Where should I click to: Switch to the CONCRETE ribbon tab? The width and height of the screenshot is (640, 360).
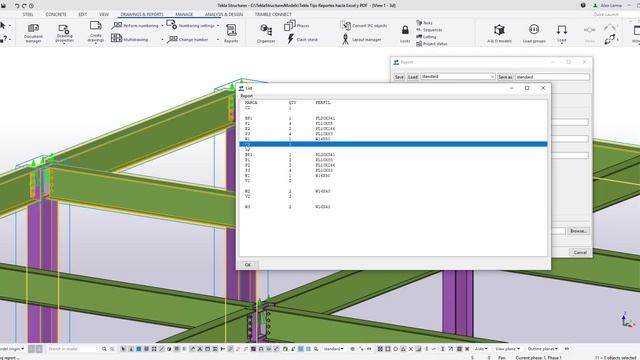point(56,14)
